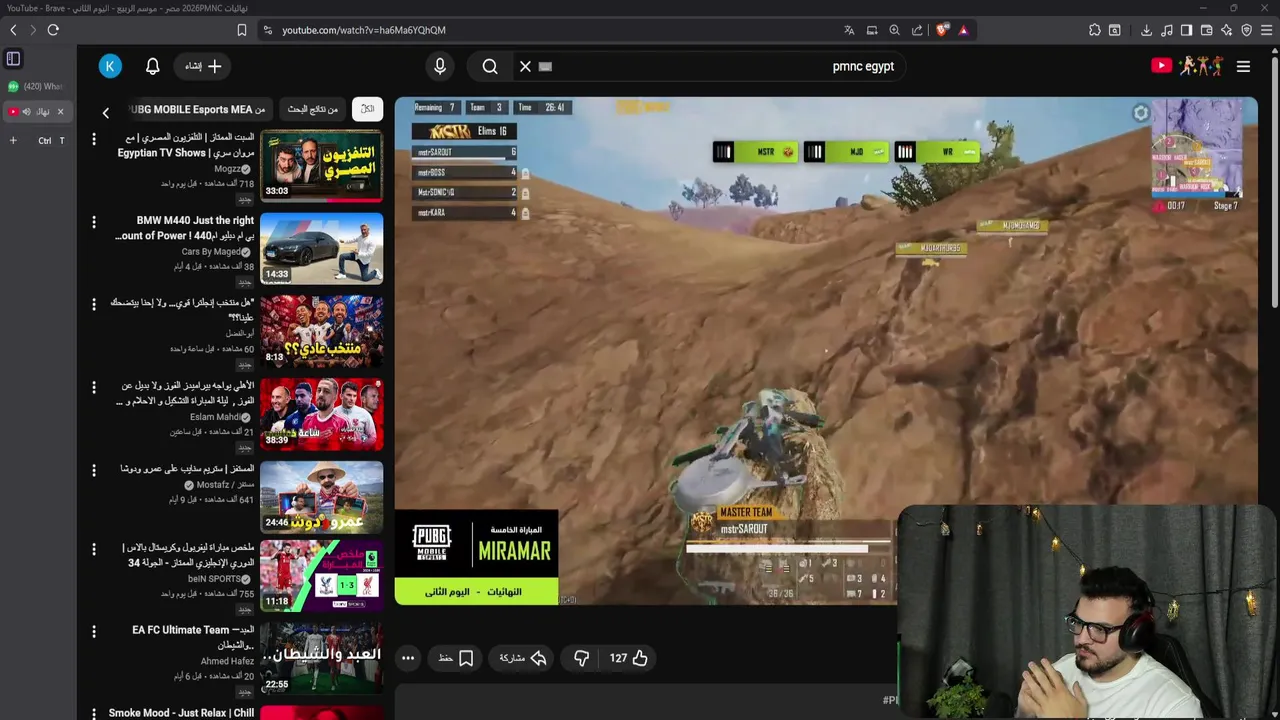Screen dimensions: 1280x720
Task: Select the من نتائج البحث chip
Action: click(x=313, y=109)
